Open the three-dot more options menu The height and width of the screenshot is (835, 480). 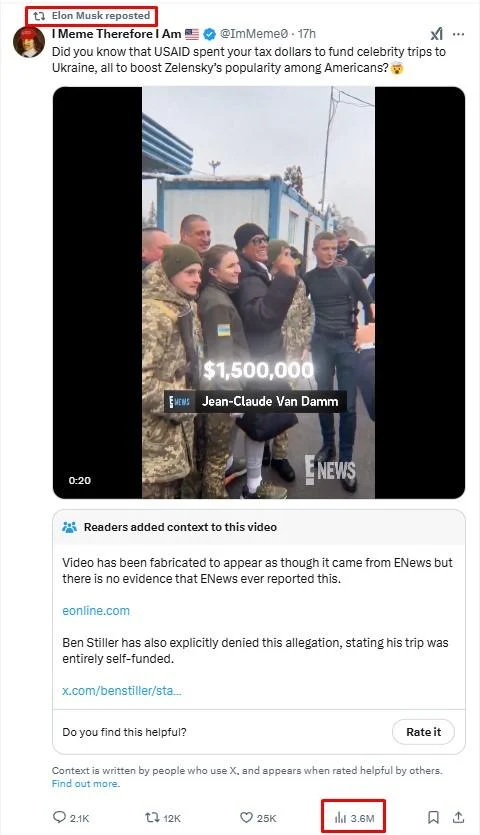click(x=458, y=34)
